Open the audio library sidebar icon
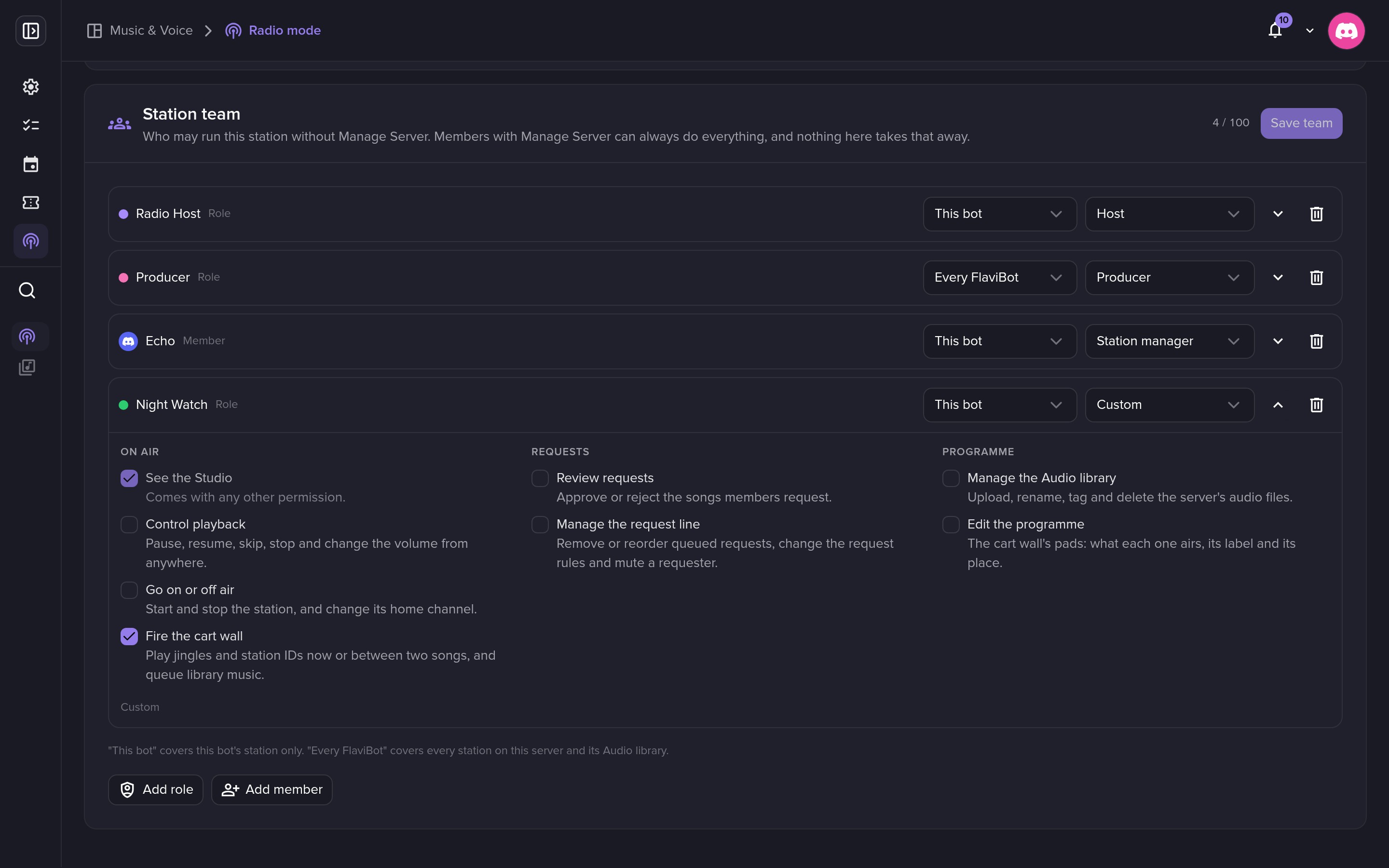This screenshot has width=1389, height=868. (x=27, y=367)
